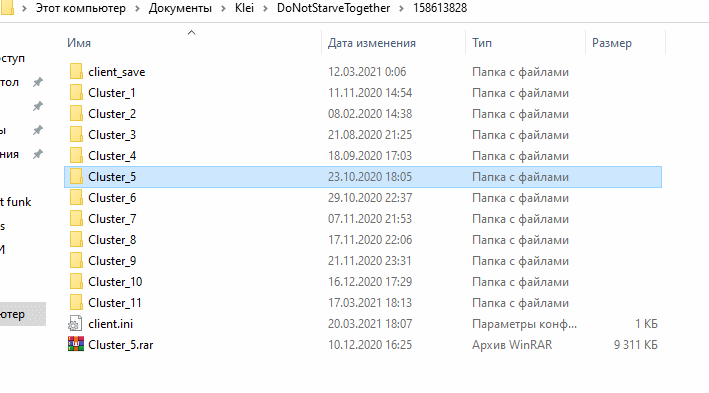Click the Cluster_8 folder icon
709x393 pixels.
click(76, 240)
